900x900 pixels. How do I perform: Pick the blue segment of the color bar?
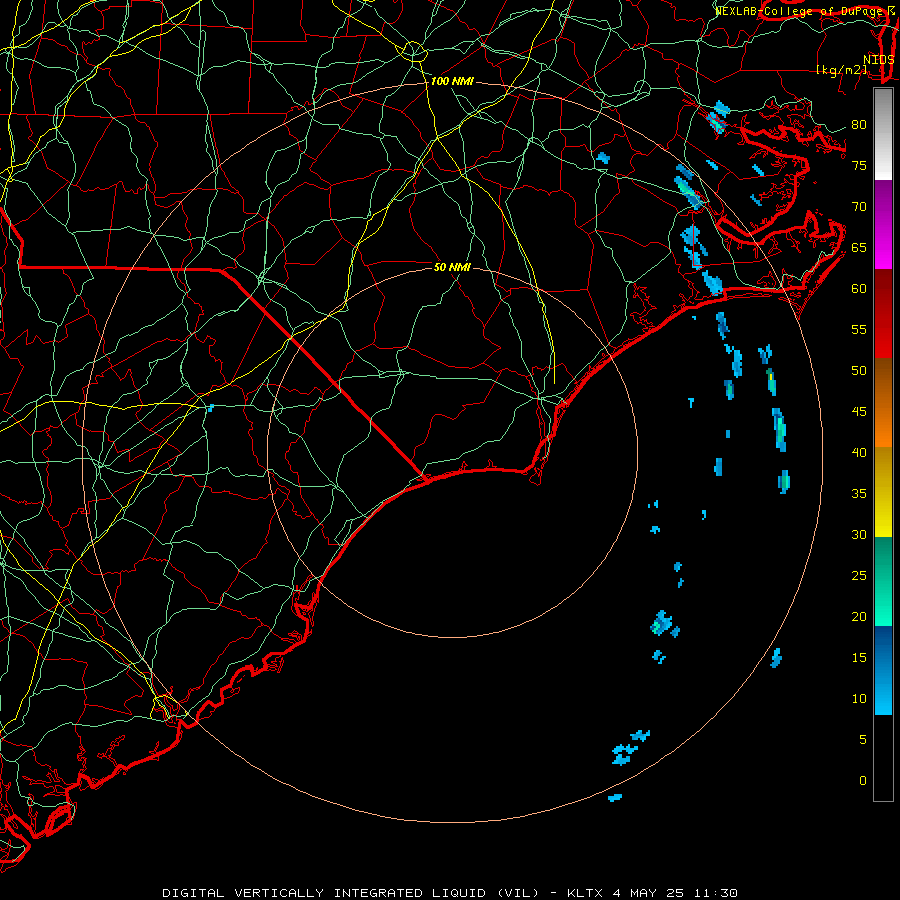[x=883, y=670]
